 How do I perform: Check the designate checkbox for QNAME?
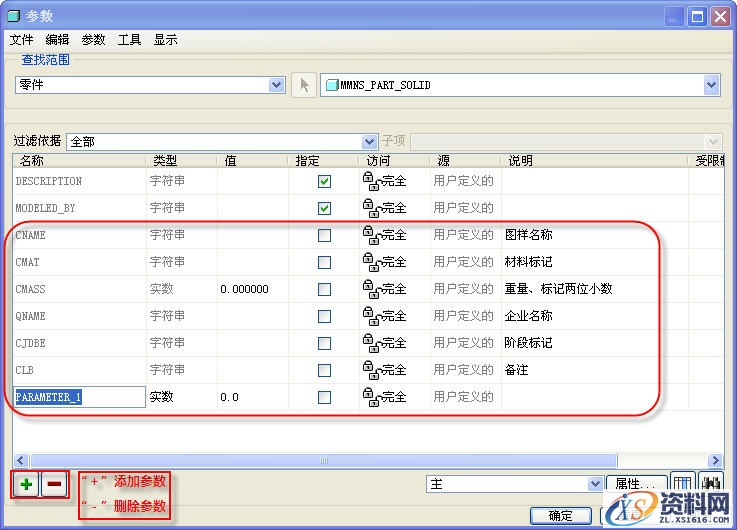324,316
